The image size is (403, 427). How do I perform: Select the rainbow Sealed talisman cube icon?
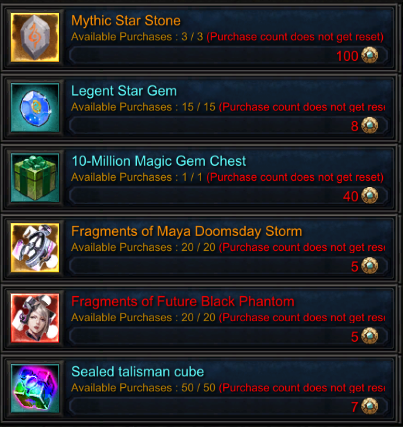coord(35,388)
